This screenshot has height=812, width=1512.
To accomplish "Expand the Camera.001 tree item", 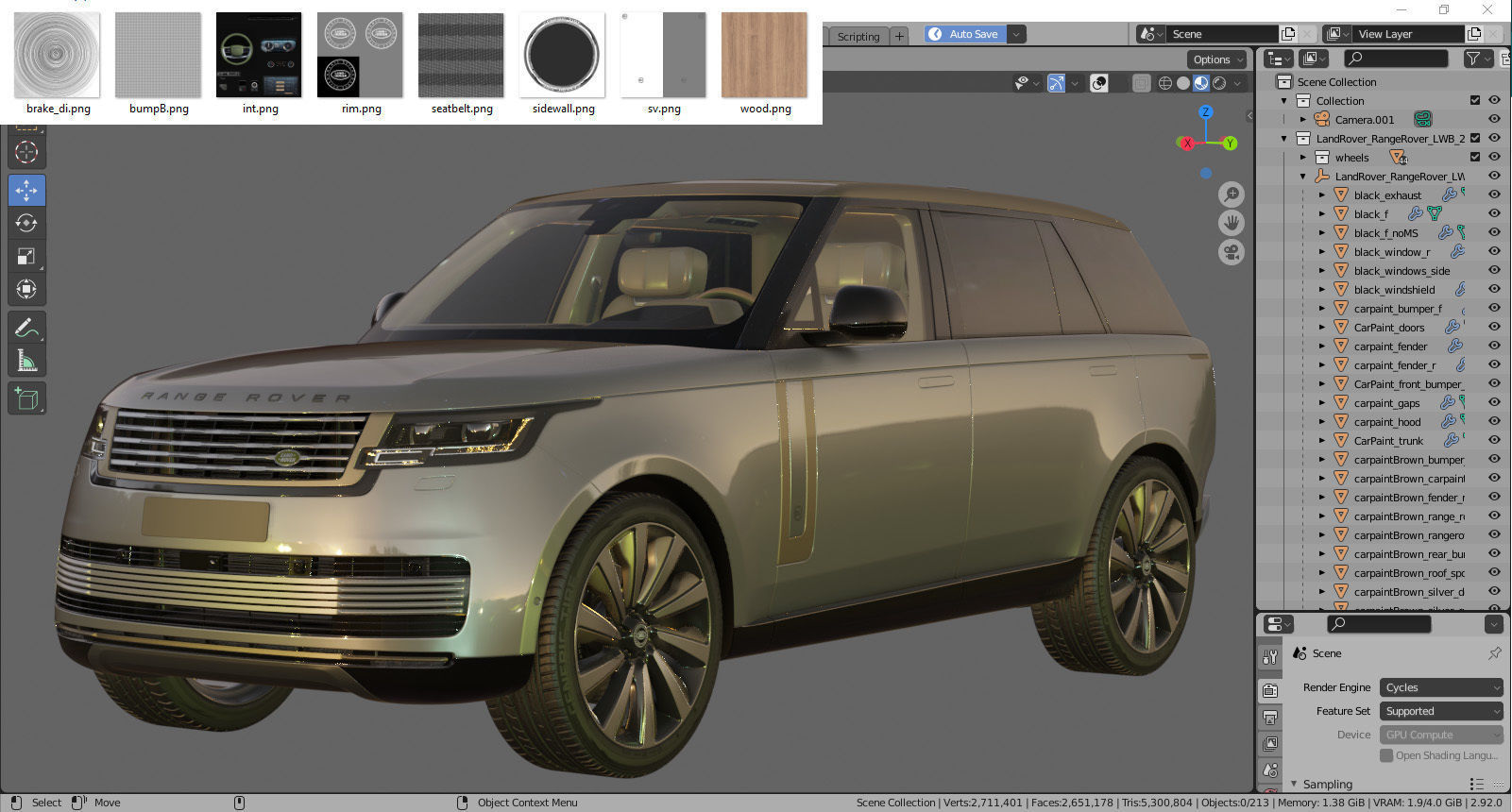I will [1303, 119].
